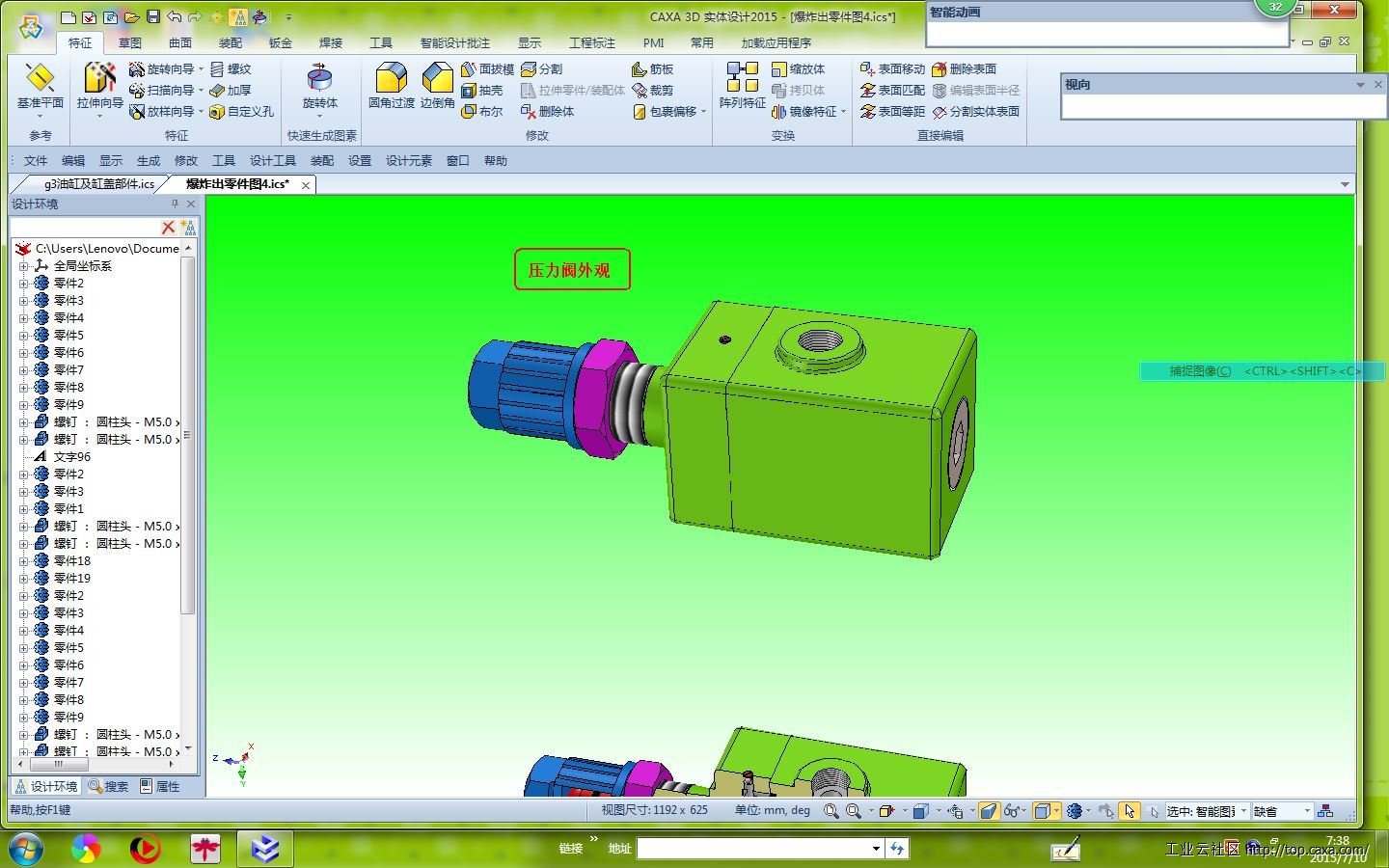Open the 选中 selection filter dropdown
Image resolution: width=1389 pixels, height=868 pixels.
1242,811
